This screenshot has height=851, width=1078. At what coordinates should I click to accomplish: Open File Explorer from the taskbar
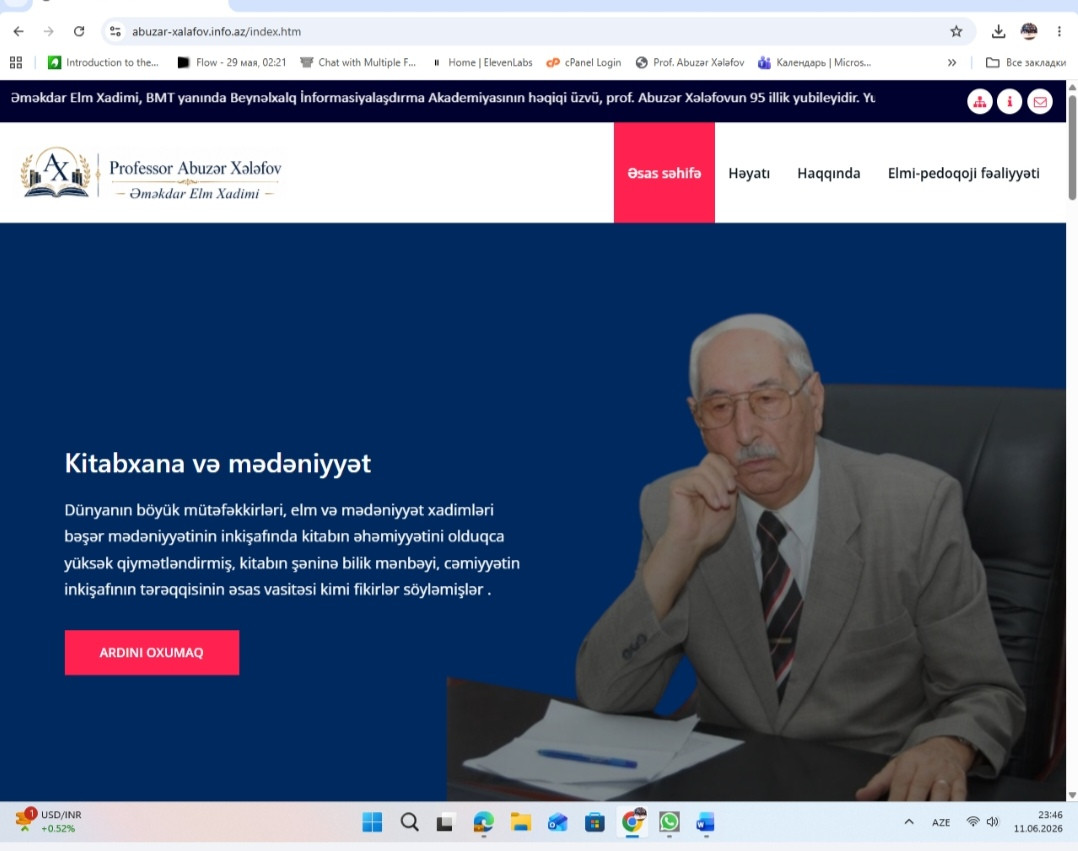[x=520, y=821]
